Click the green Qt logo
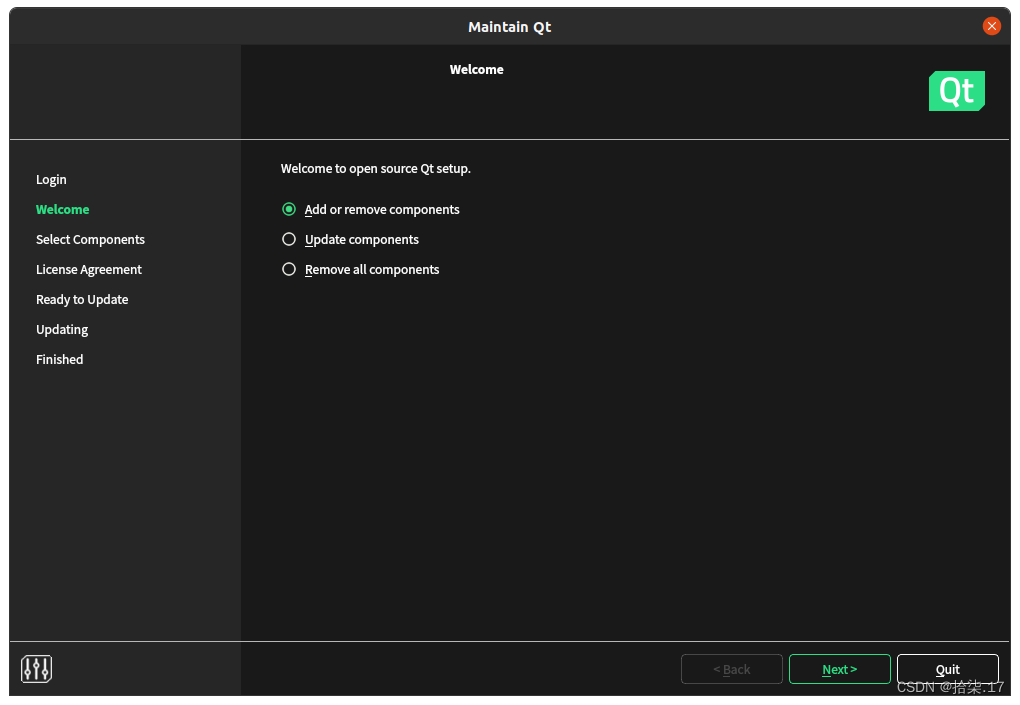Image resolution: width=1020 pixels, height=705 pixels. (x=956, y=91)
